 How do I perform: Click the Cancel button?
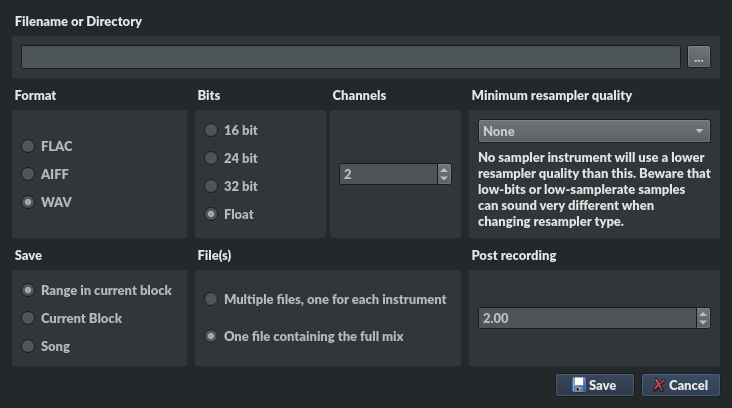680,385
